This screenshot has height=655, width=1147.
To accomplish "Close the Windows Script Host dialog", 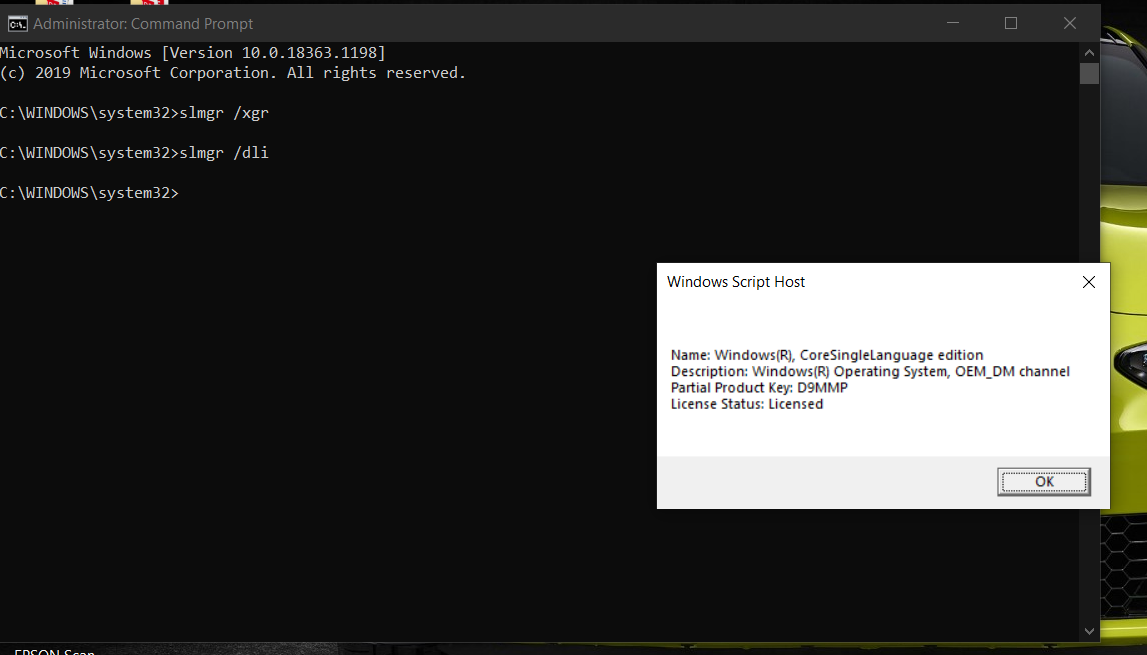I will click(1088, 282).
